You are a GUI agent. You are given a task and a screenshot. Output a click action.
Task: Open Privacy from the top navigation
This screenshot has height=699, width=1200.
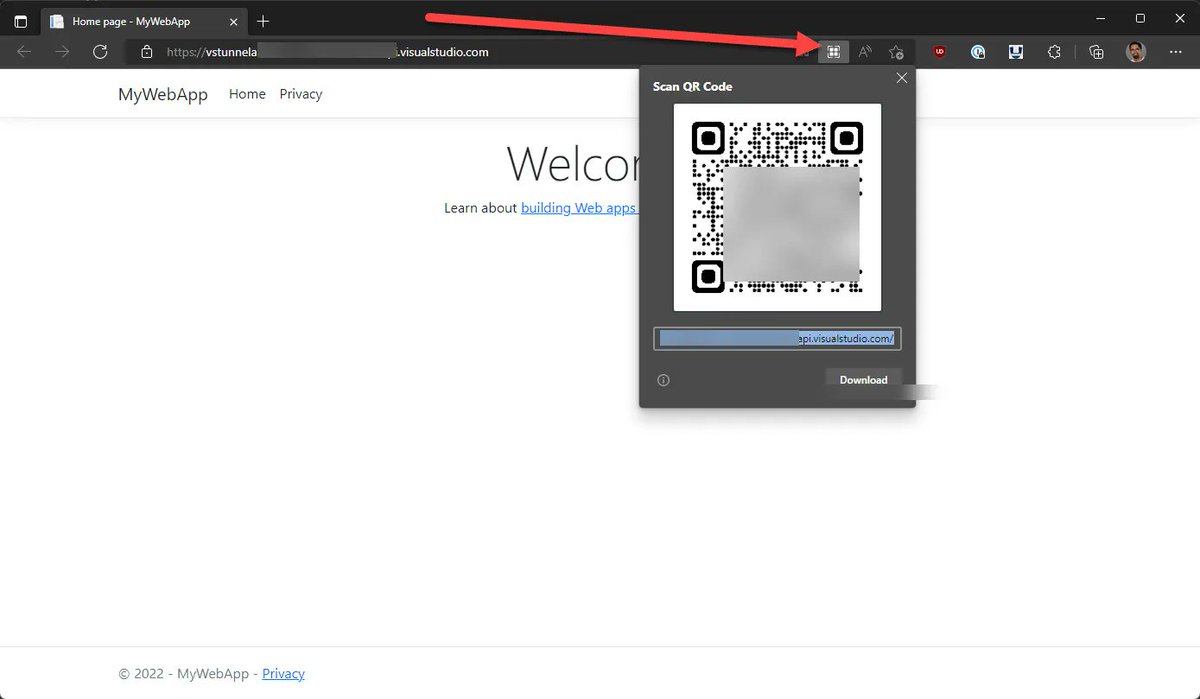tap(300, 93)
